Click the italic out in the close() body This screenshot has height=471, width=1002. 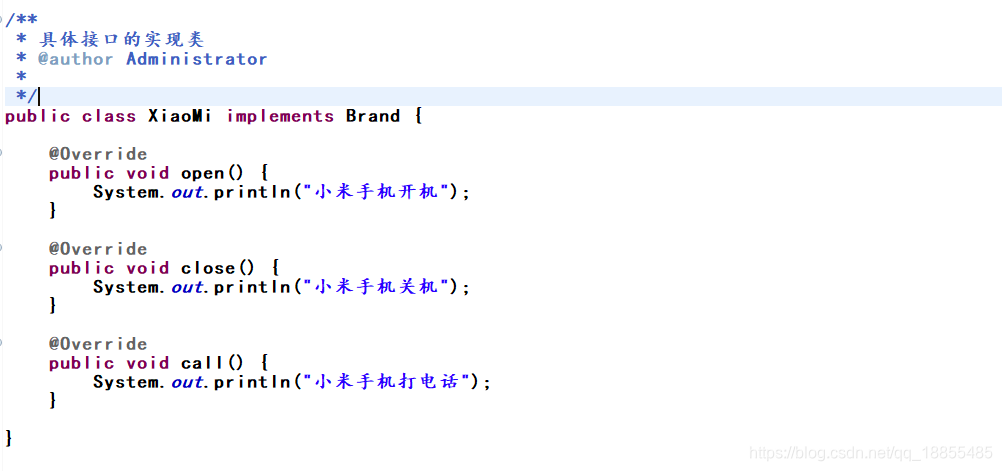tap(187, 288)
